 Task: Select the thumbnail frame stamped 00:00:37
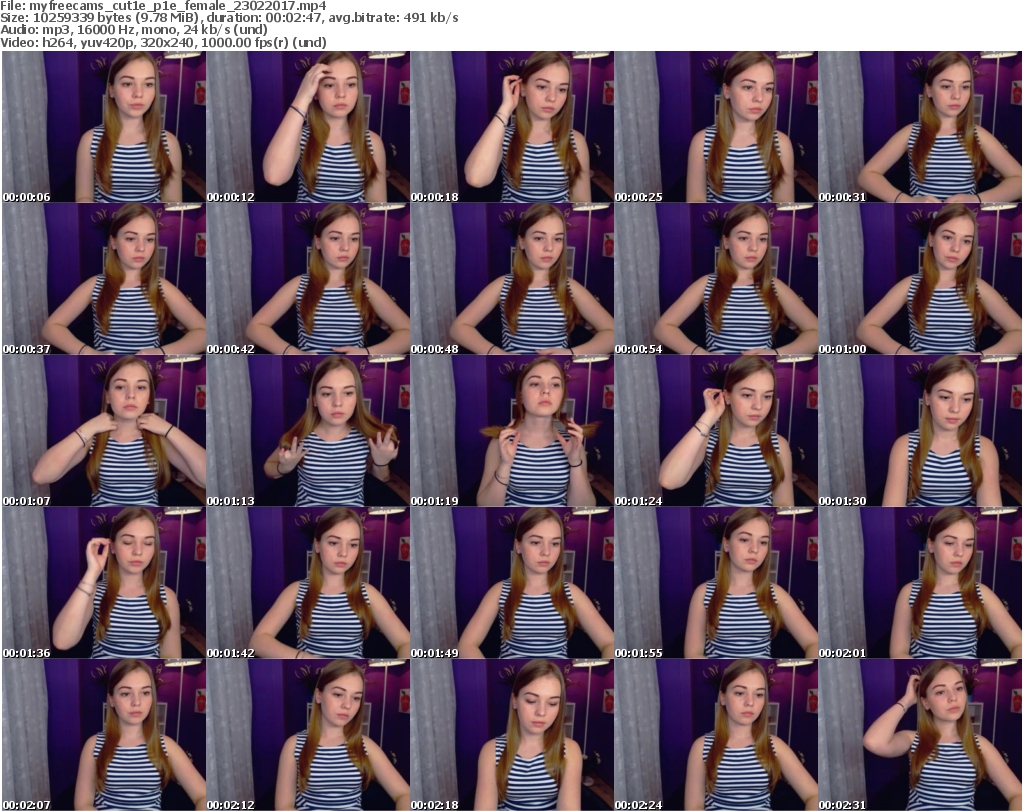pos(104,279)
